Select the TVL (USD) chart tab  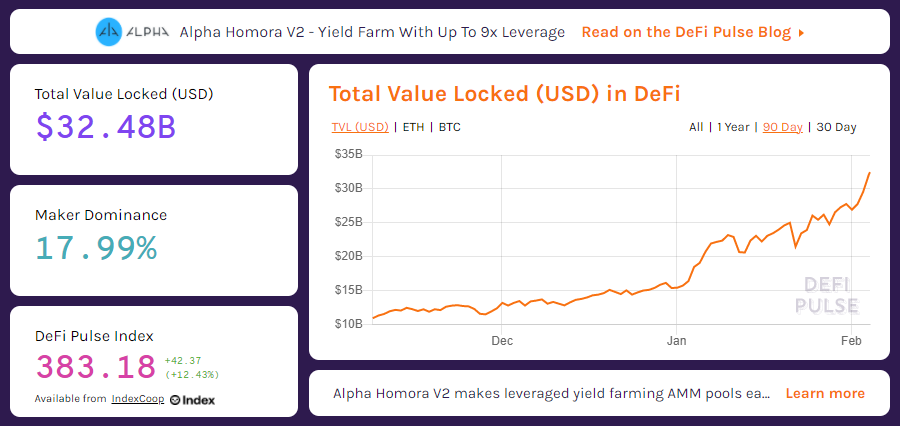(x=360, y=127)
